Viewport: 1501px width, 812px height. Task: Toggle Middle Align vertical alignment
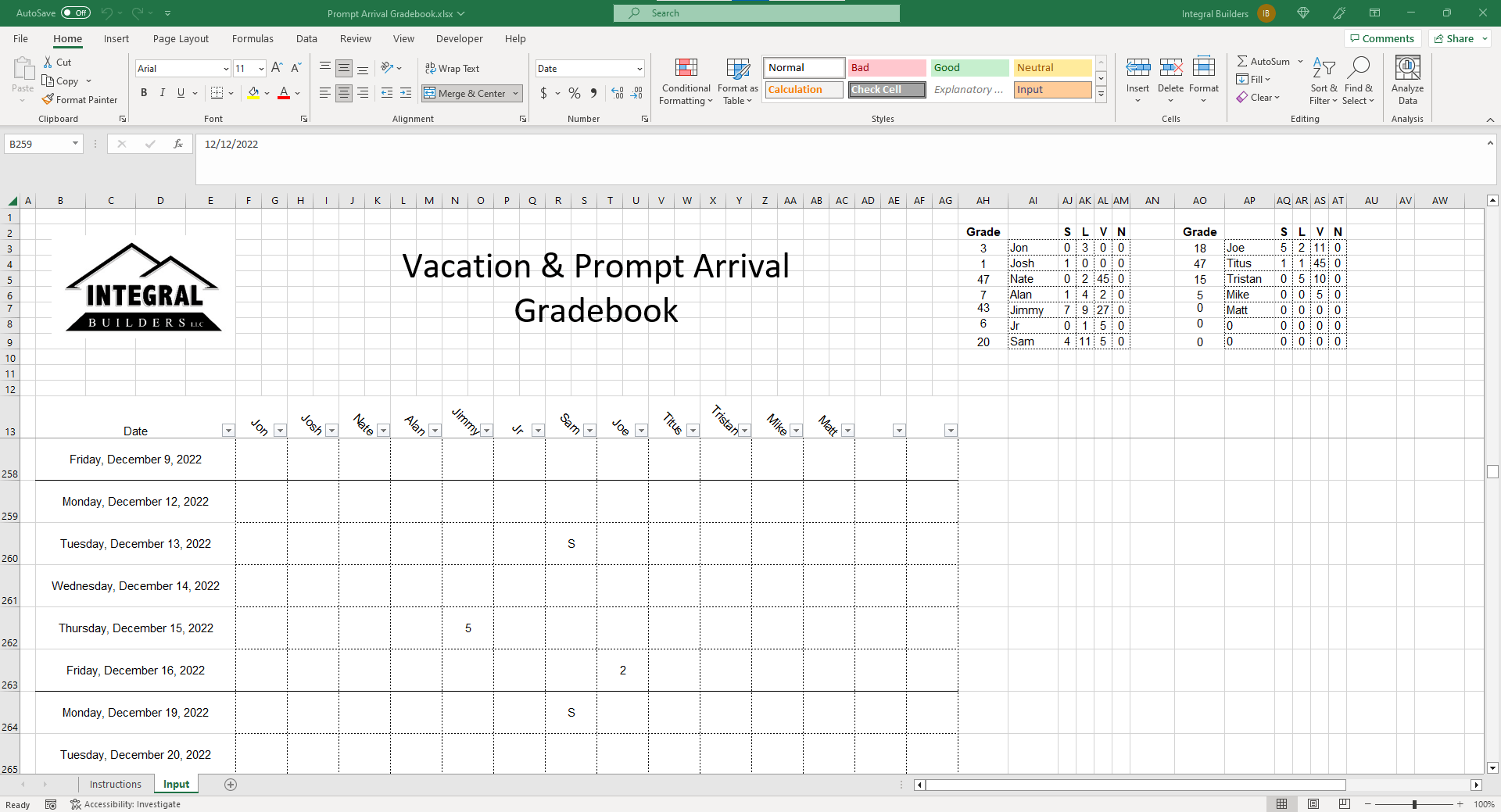344,68
